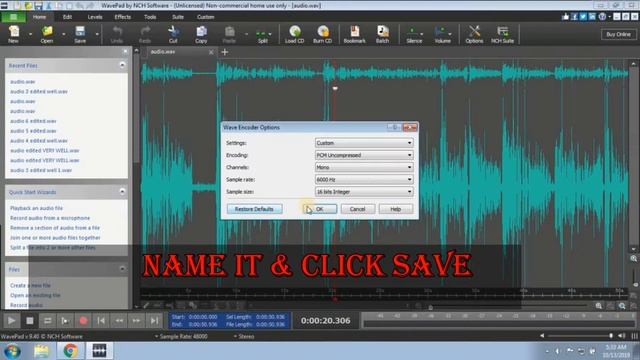Click the Copy toolbar icon
The height and width of the screenshot is (360, 640).
(x=201, y=34)
